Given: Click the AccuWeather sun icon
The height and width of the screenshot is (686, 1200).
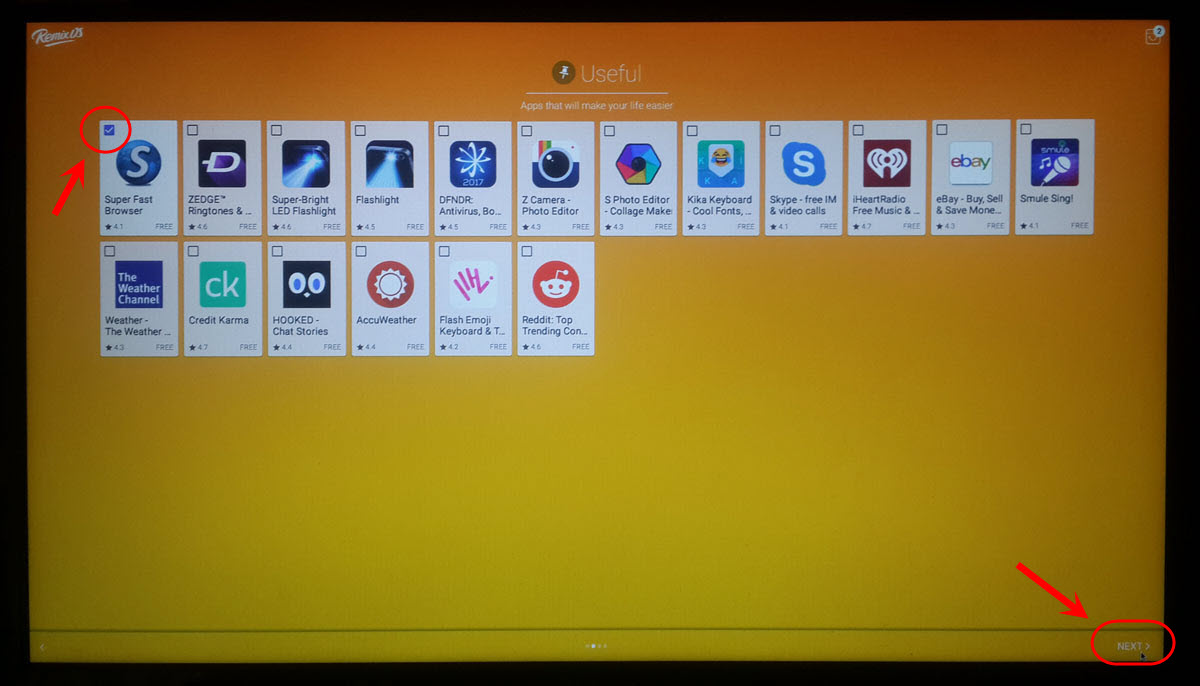Looking at the screenshot, I should 389,285.
